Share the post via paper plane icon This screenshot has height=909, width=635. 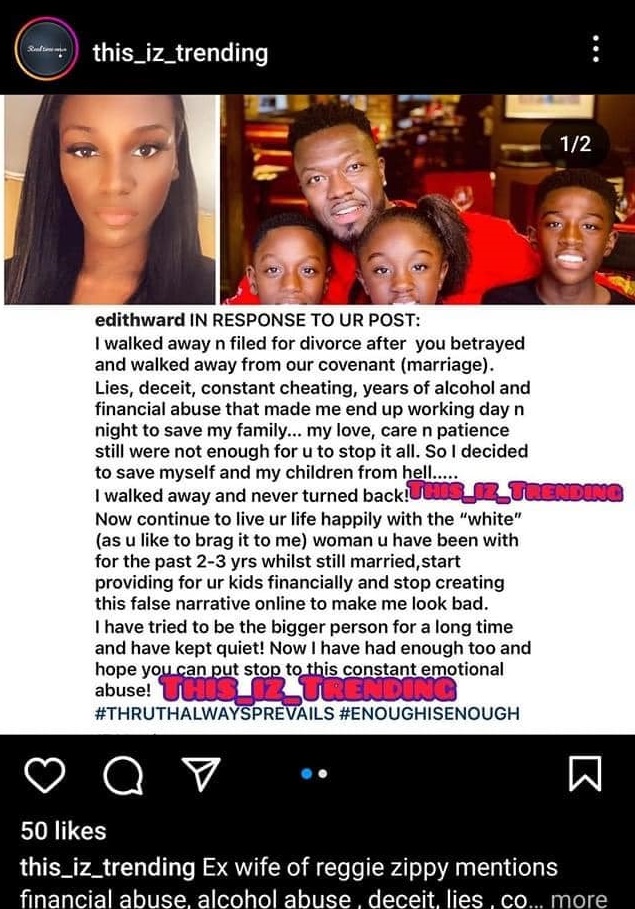coord(201,774)
